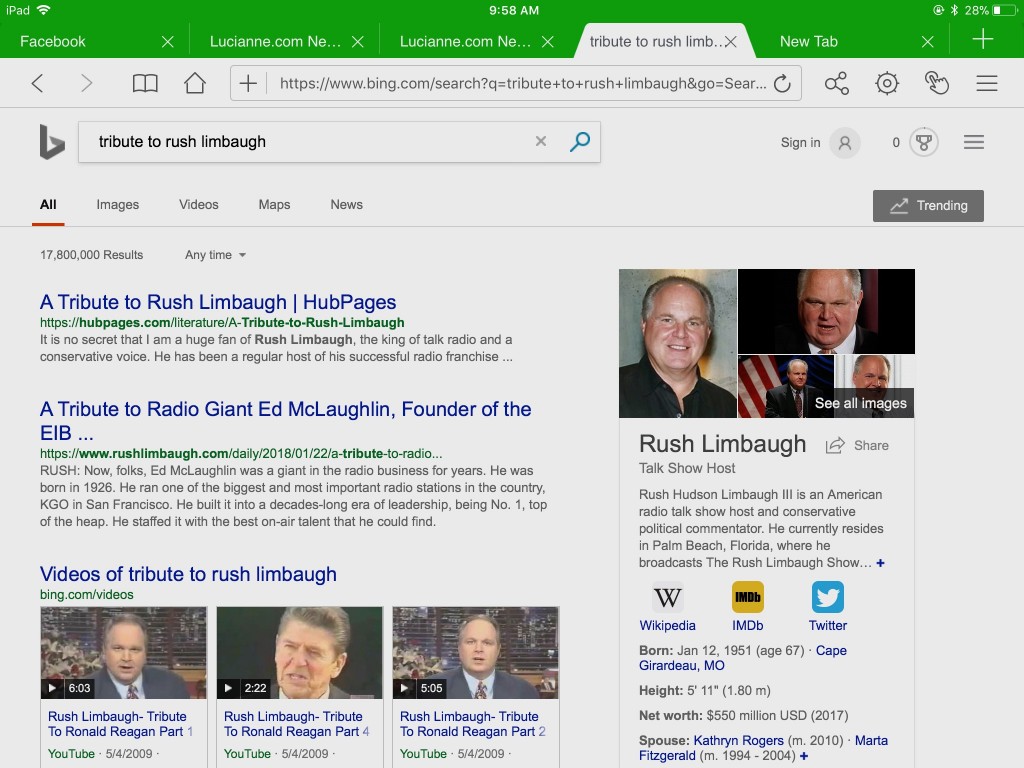Screen dimensions: 1024x768
Task: Tap the hand gesture icon in the toolbar
Action: (936, 83)
